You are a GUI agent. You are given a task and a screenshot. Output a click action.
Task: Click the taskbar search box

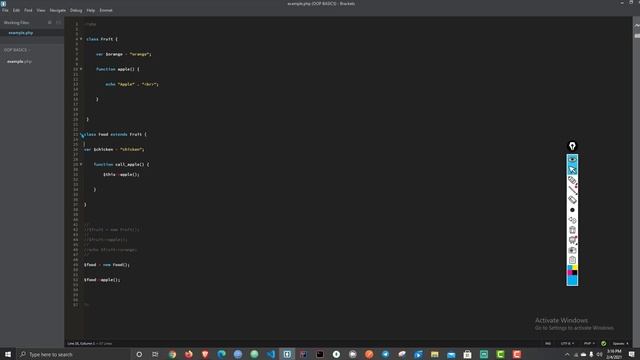[73, 354]
